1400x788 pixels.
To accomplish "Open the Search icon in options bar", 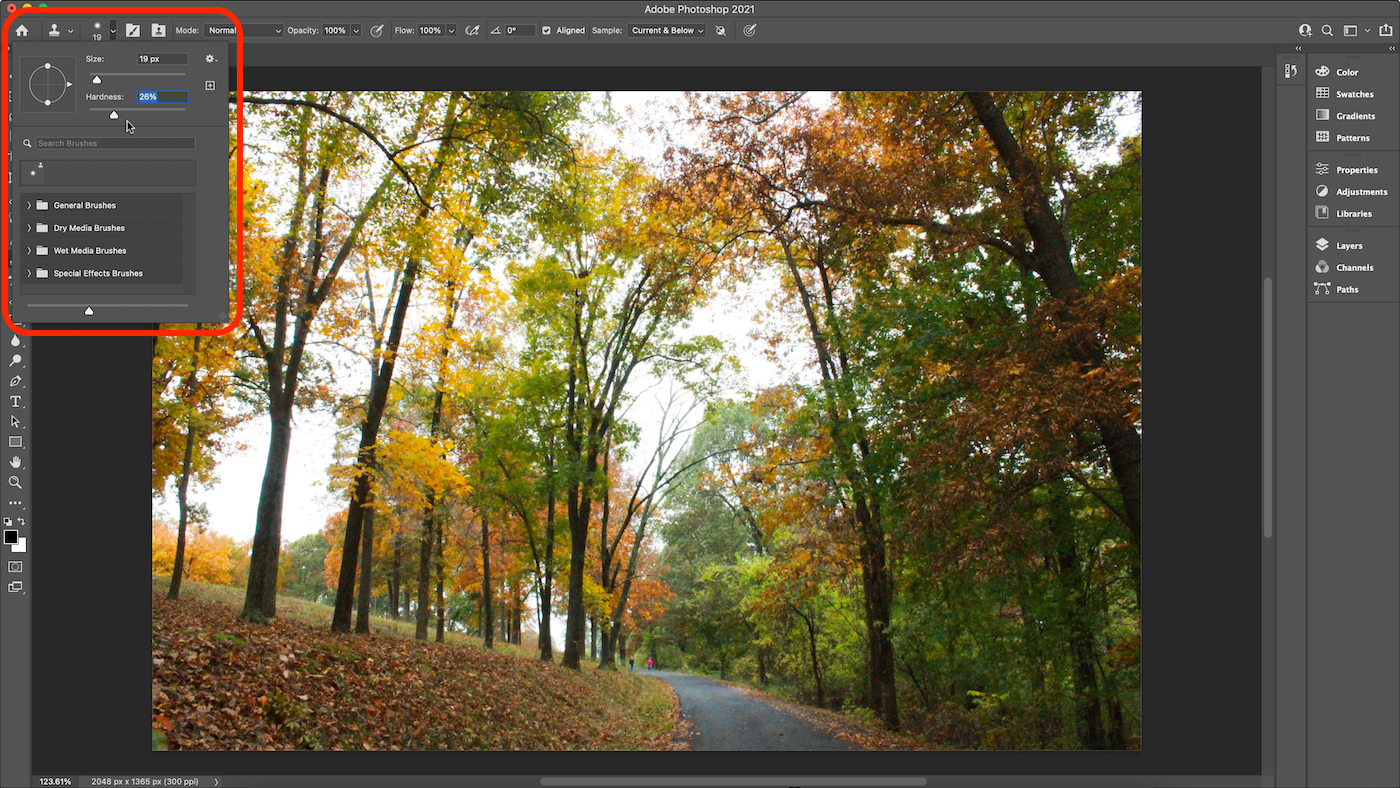I will pos(1328,31).
